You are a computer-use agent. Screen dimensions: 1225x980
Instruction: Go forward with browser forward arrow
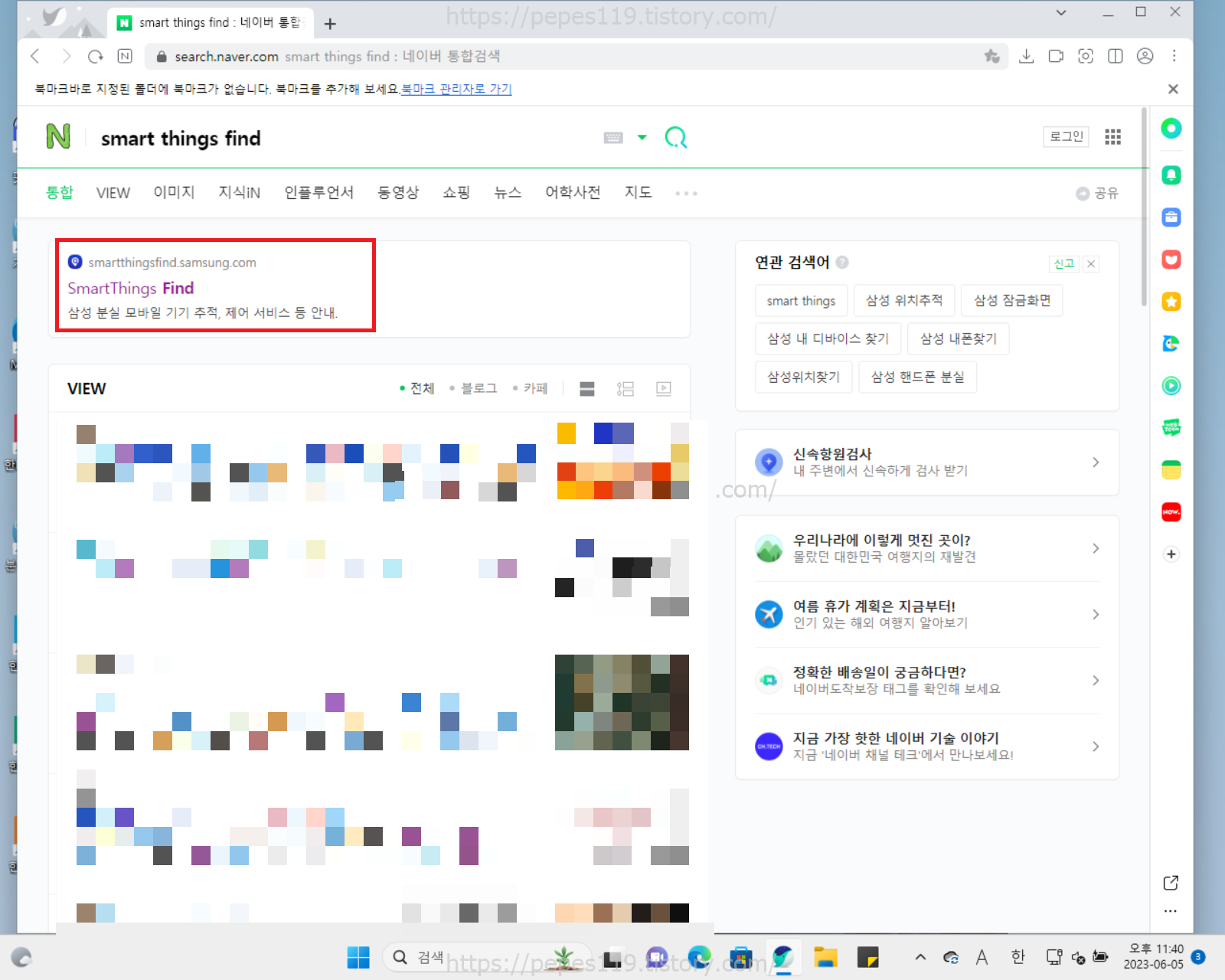[x=66, y=56]
